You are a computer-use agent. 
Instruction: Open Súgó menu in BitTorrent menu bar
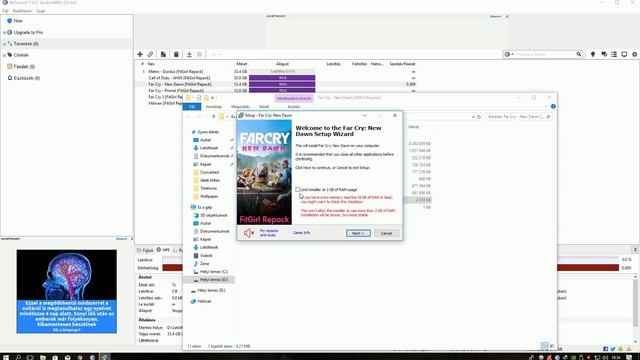pos(41,11)
